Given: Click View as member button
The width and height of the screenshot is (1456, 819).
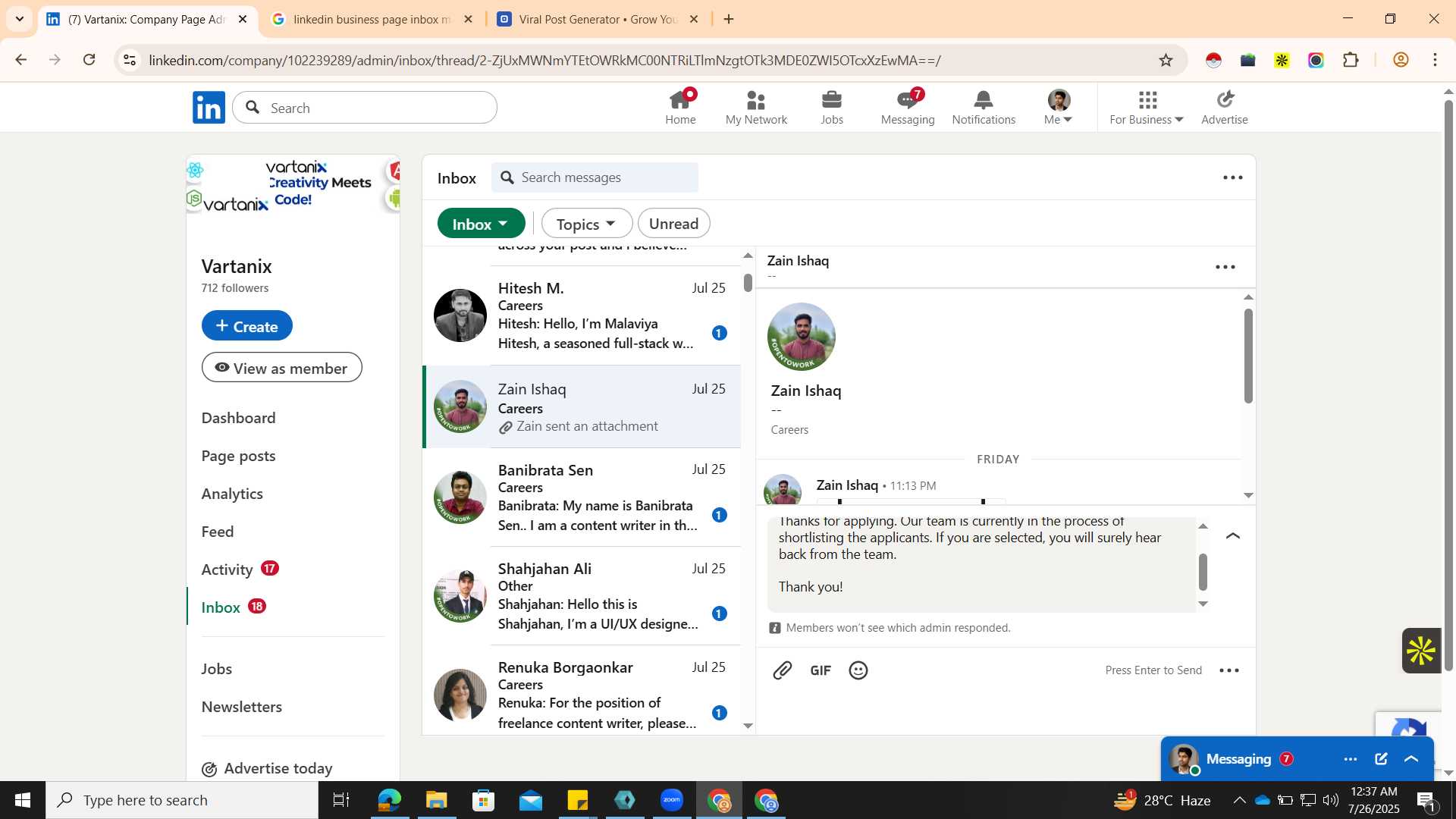Looking at the screenshot, I should pos(282,368).
